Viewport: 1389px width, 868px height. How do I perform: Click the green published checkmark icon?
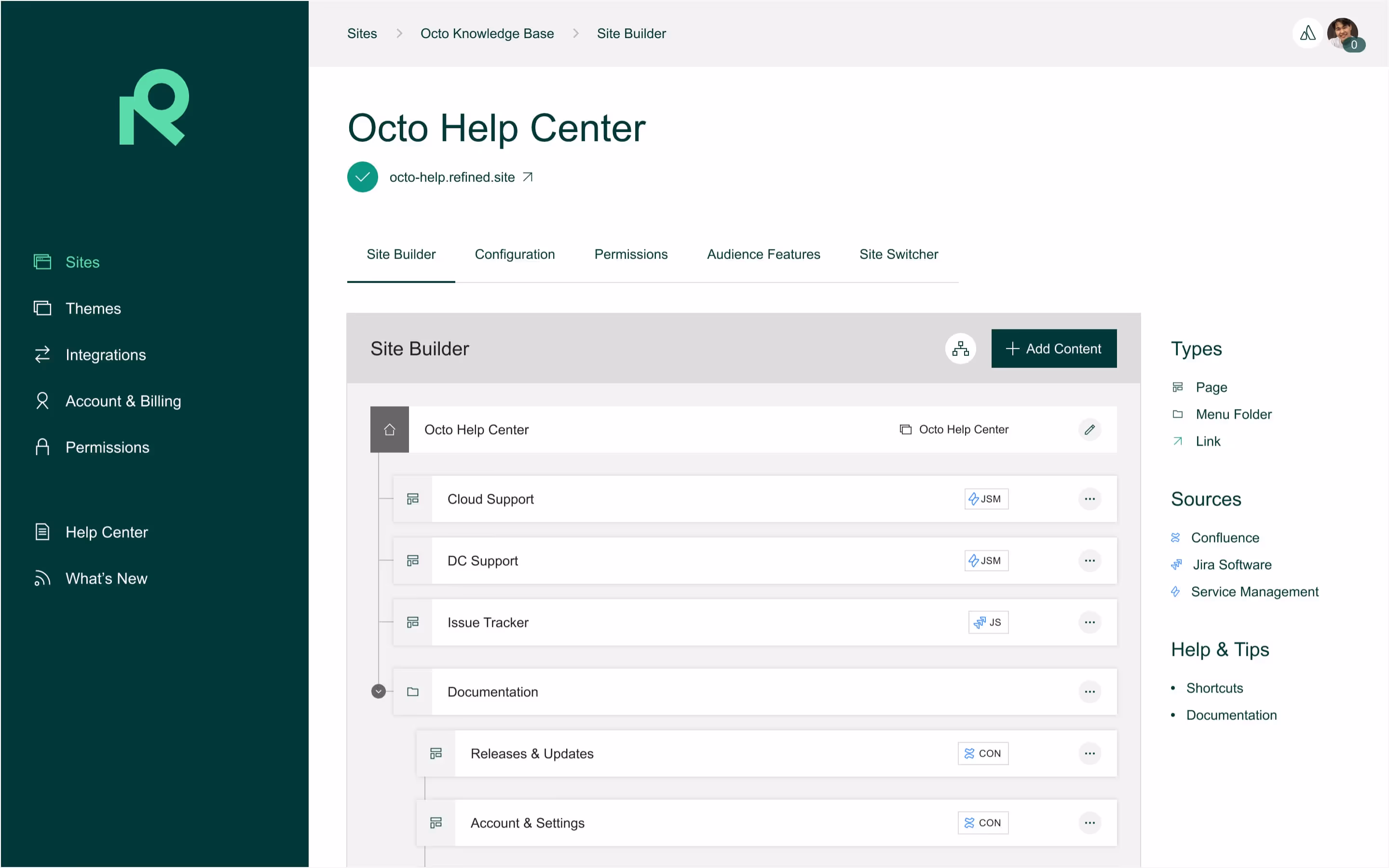(362, 177)
